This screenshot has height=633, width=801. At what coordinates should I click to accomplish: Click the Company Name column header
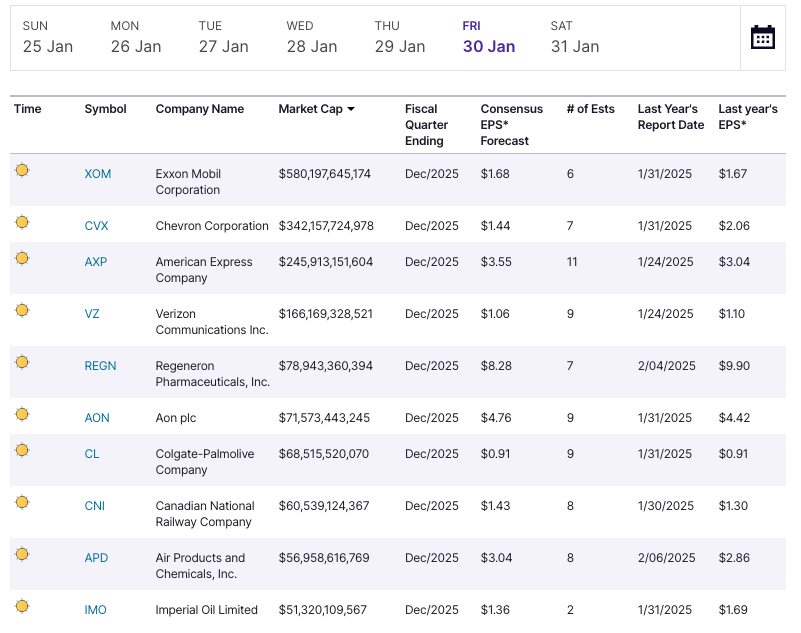[x=200, y=109]
